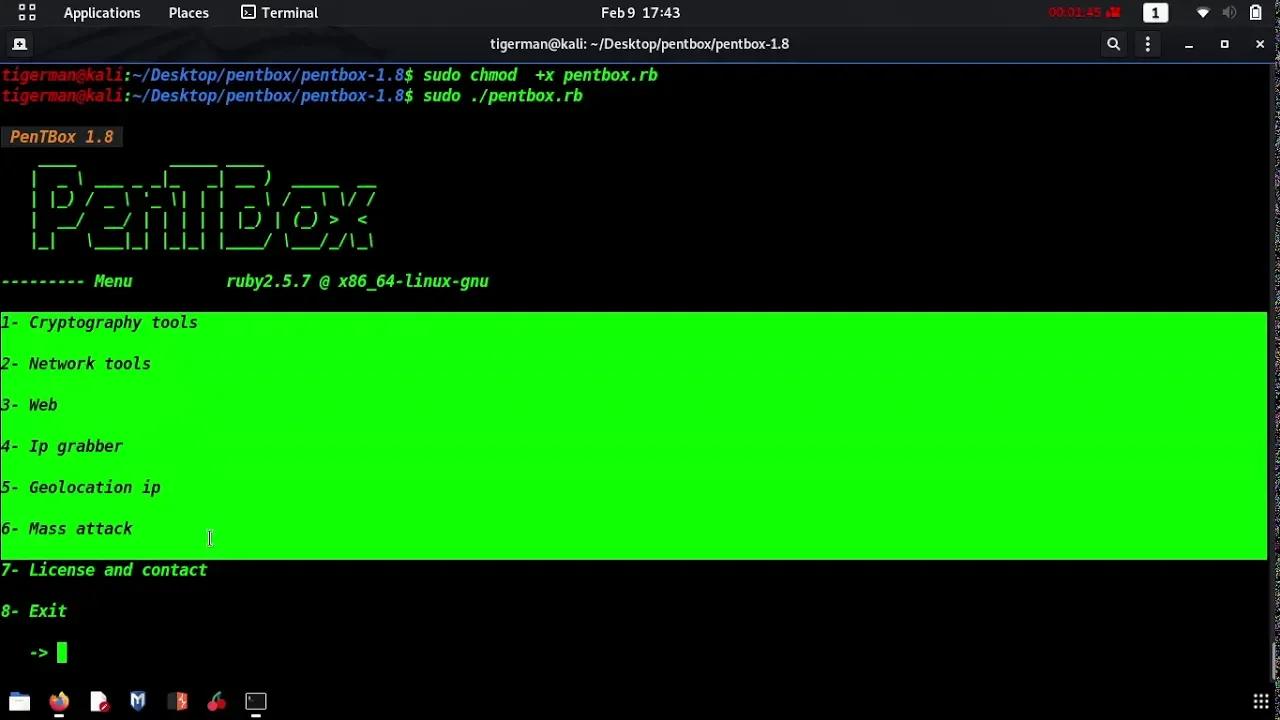Open the Applications menu
This screenshot has height=720, width=1280.
point(102,13)
